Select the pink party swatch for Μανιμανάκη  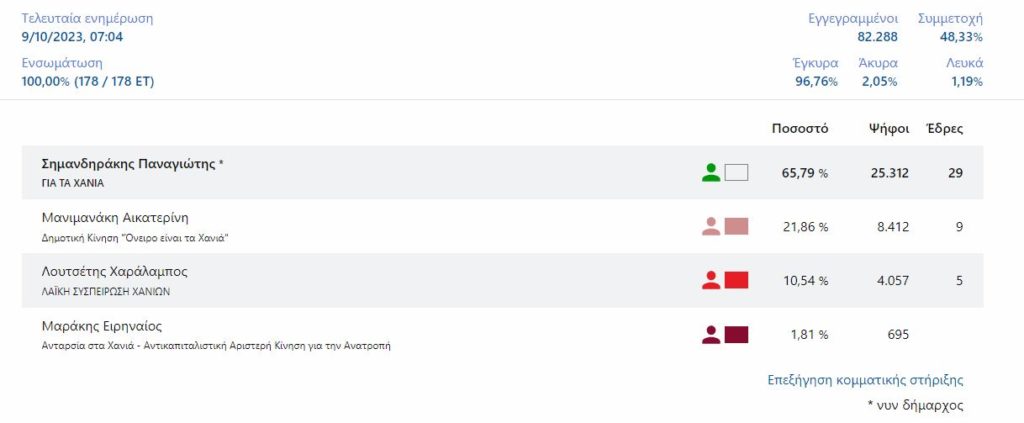point(737,227)
